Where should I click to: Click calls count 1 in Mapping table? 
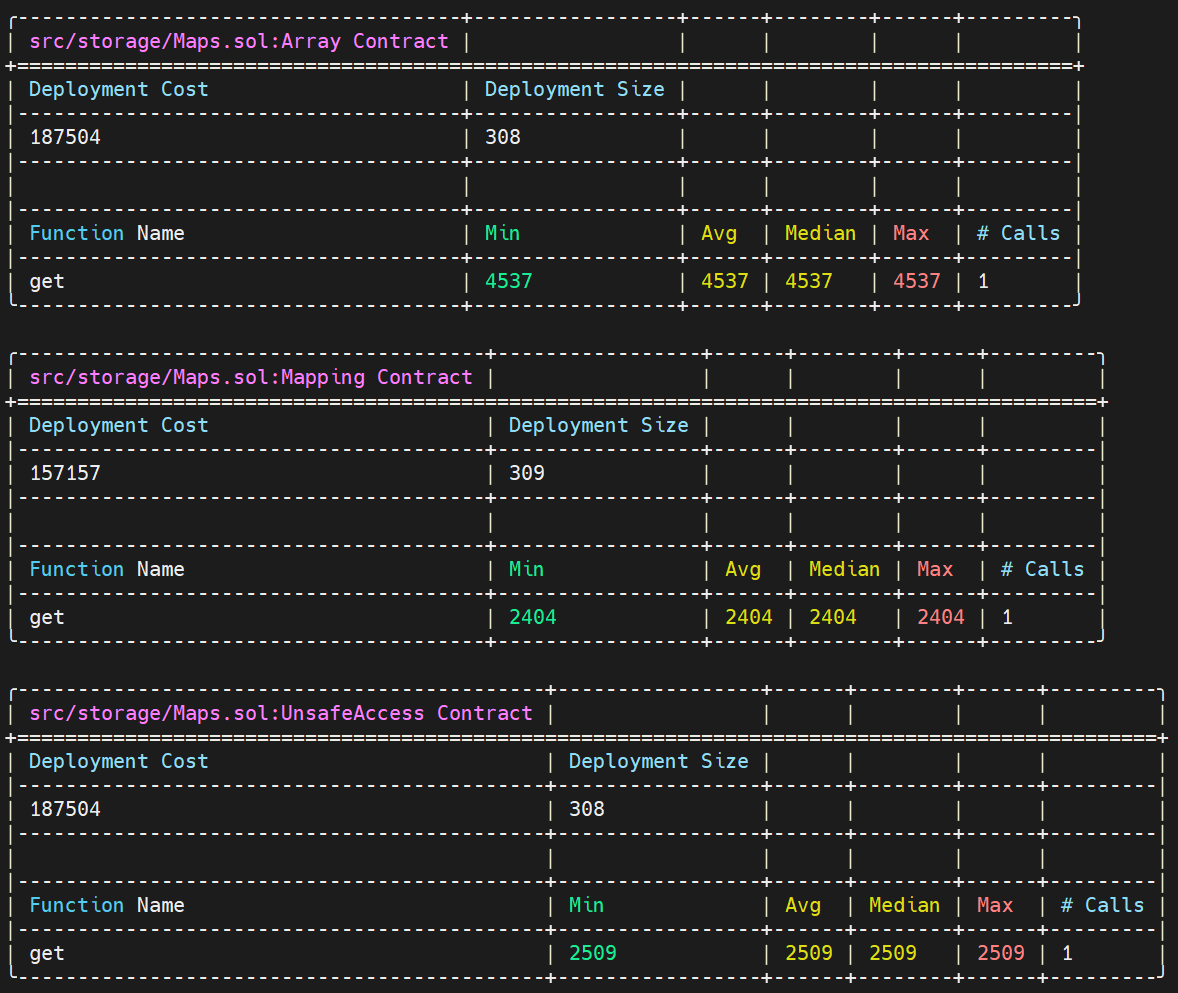click(1007, 617)
